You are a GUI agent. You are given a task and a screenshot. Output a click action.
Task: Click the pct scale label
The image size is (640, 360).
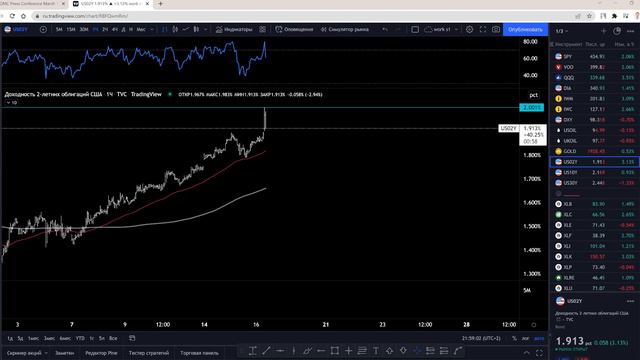click(x=533, y=95)
